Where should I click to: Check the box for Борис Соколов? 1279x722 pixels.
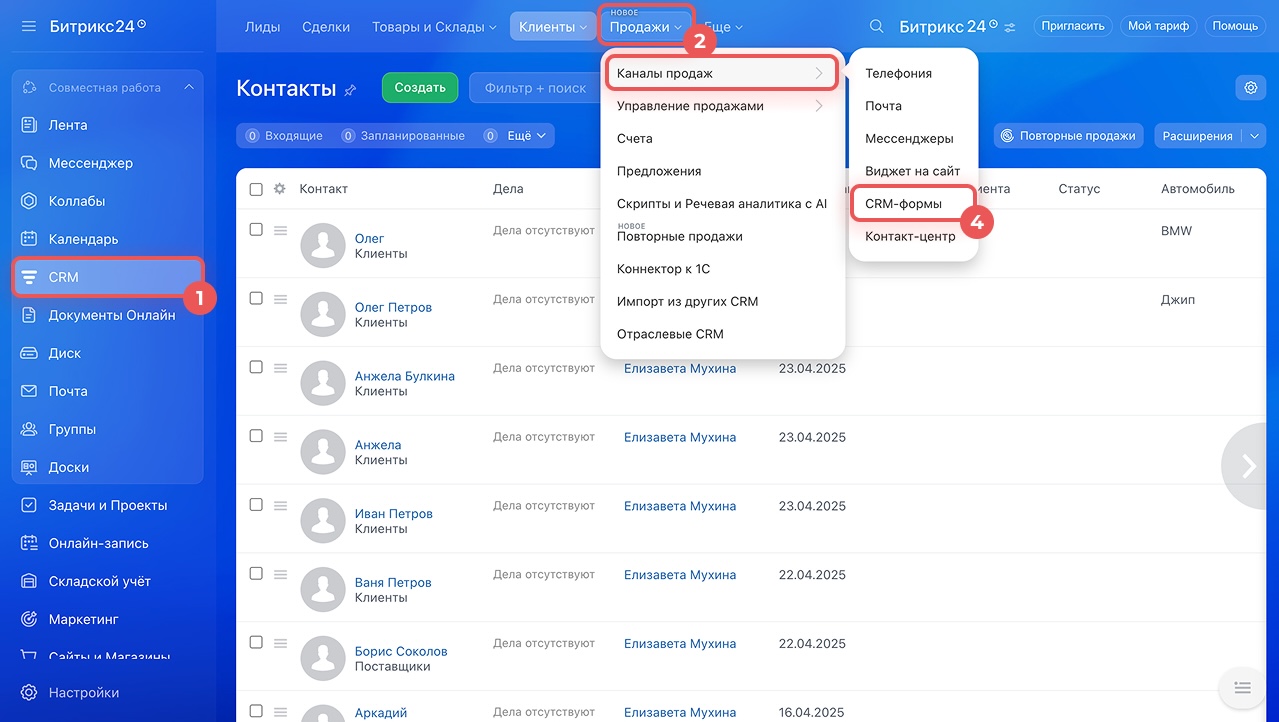[x=256, y=642]
